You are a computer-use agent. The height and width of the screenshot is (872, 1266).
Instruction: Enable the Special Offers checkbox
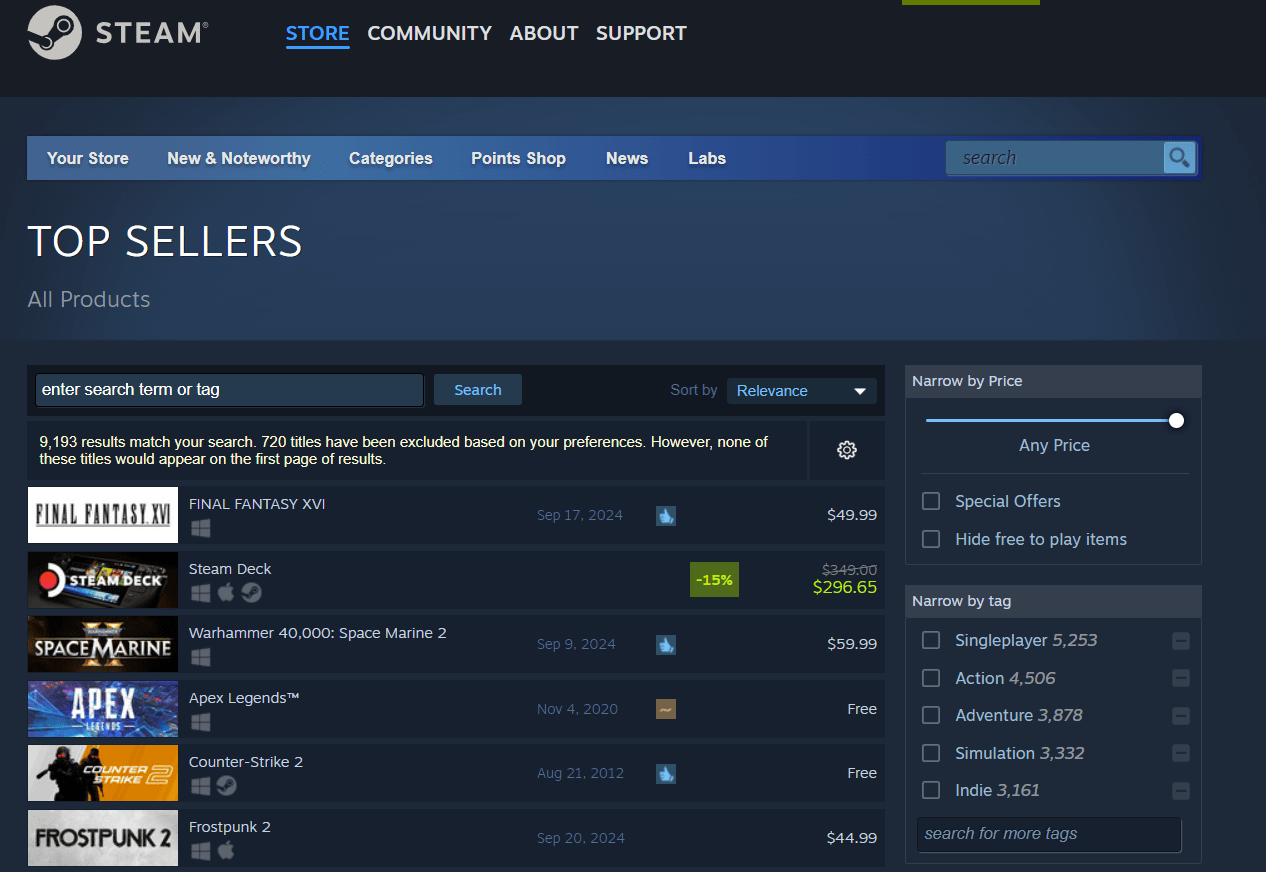click(x=931, y=501)
